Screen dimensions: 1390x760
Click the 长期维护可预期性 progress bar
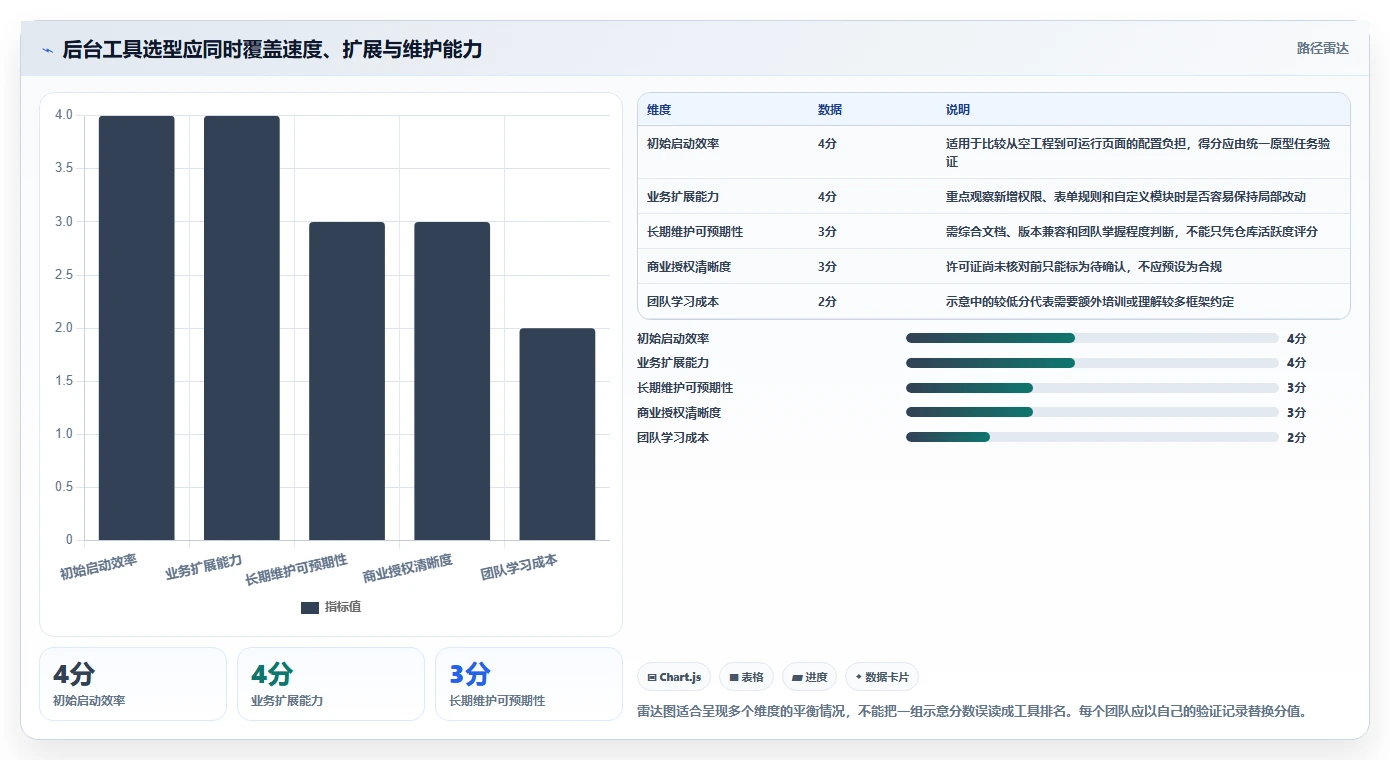(1092, 388)
